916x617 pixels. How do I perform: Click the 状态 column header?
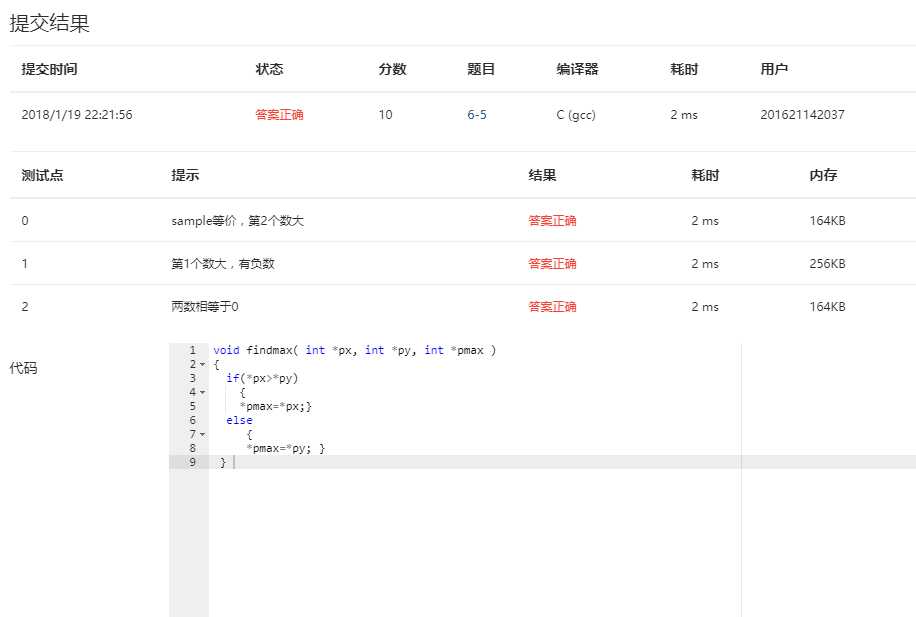pos(269,69)
